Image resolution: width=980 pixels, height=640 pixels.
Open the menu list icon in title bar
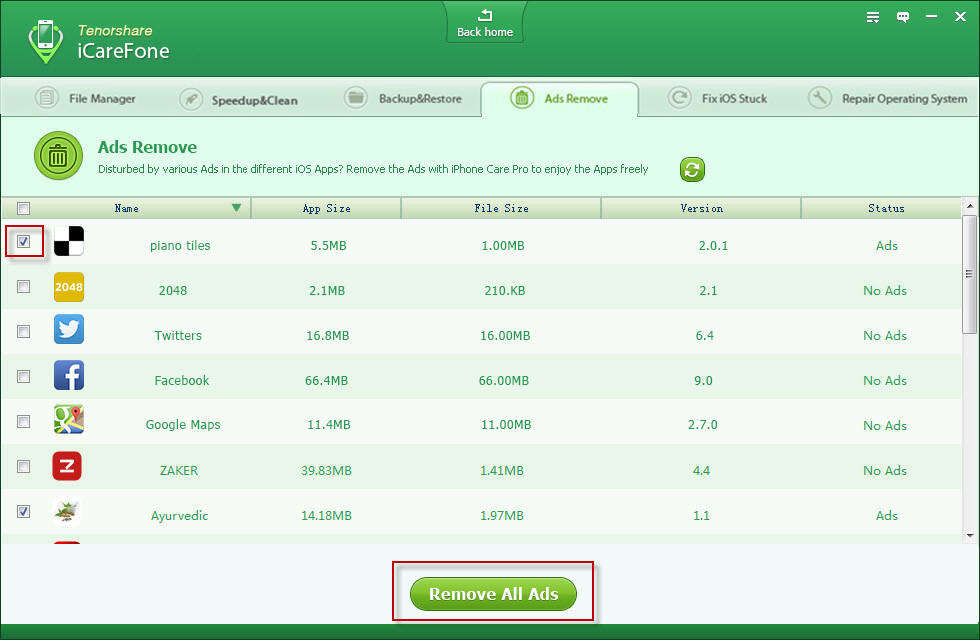coord(872,17)
